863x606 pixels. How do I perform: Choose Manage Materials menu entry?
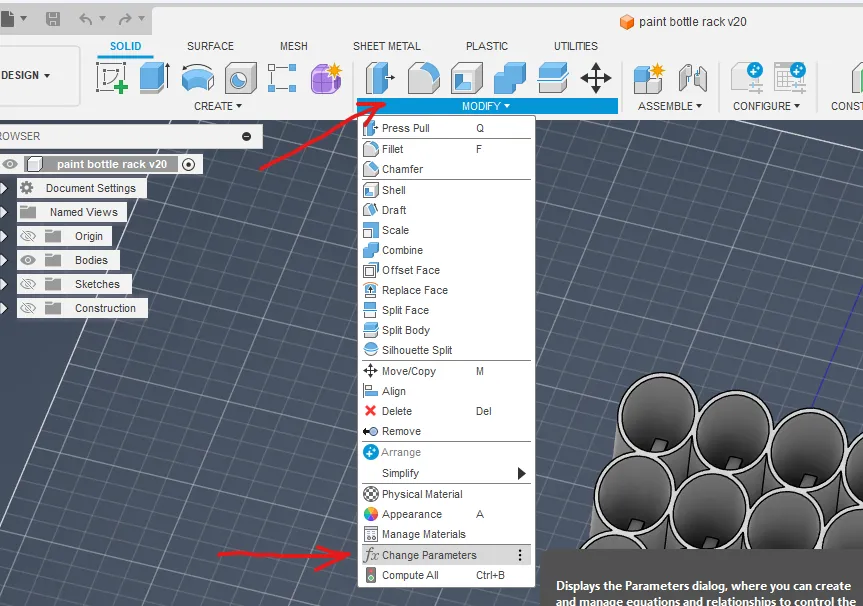446,534
